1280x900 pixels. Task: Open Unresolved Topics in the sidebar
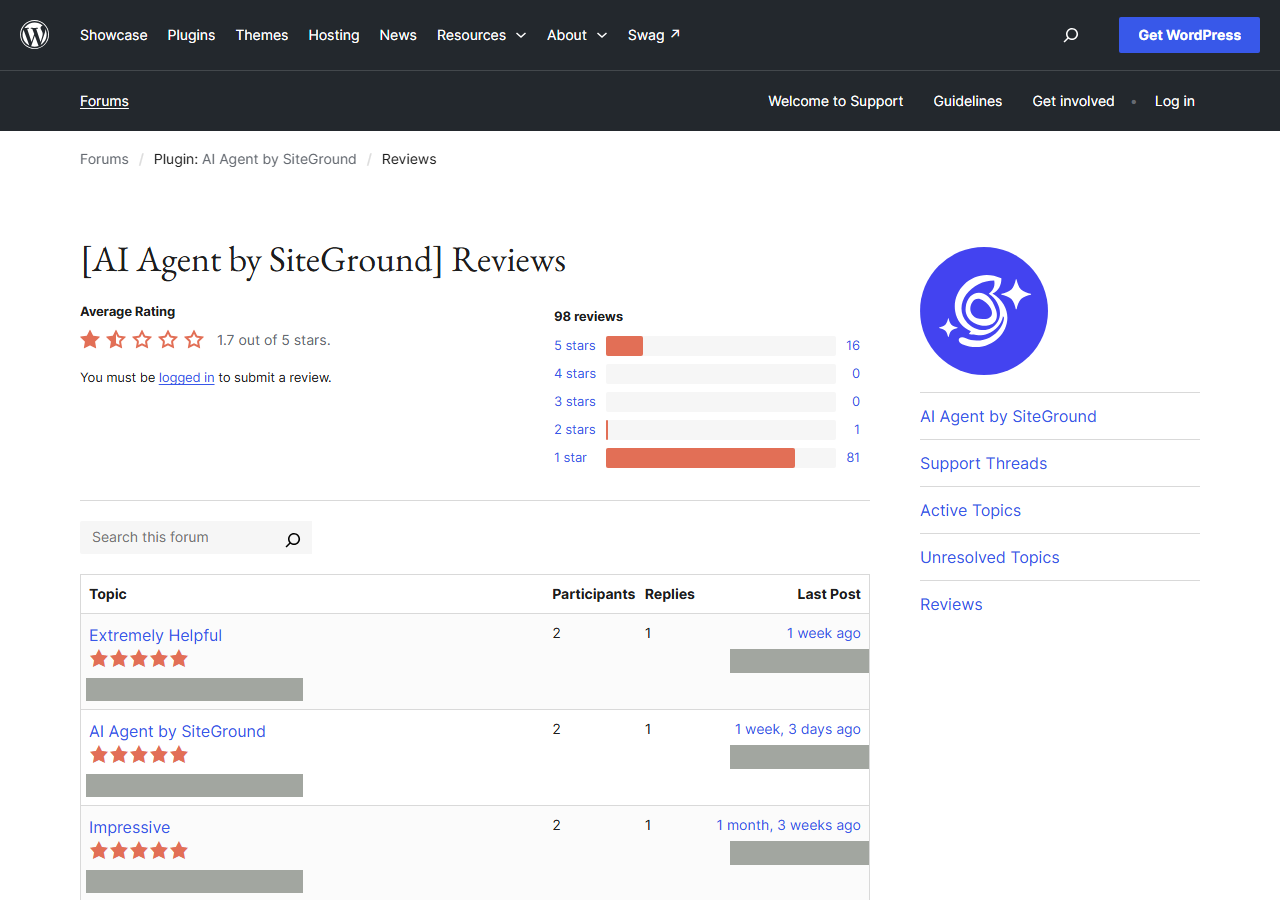[990, 557]
